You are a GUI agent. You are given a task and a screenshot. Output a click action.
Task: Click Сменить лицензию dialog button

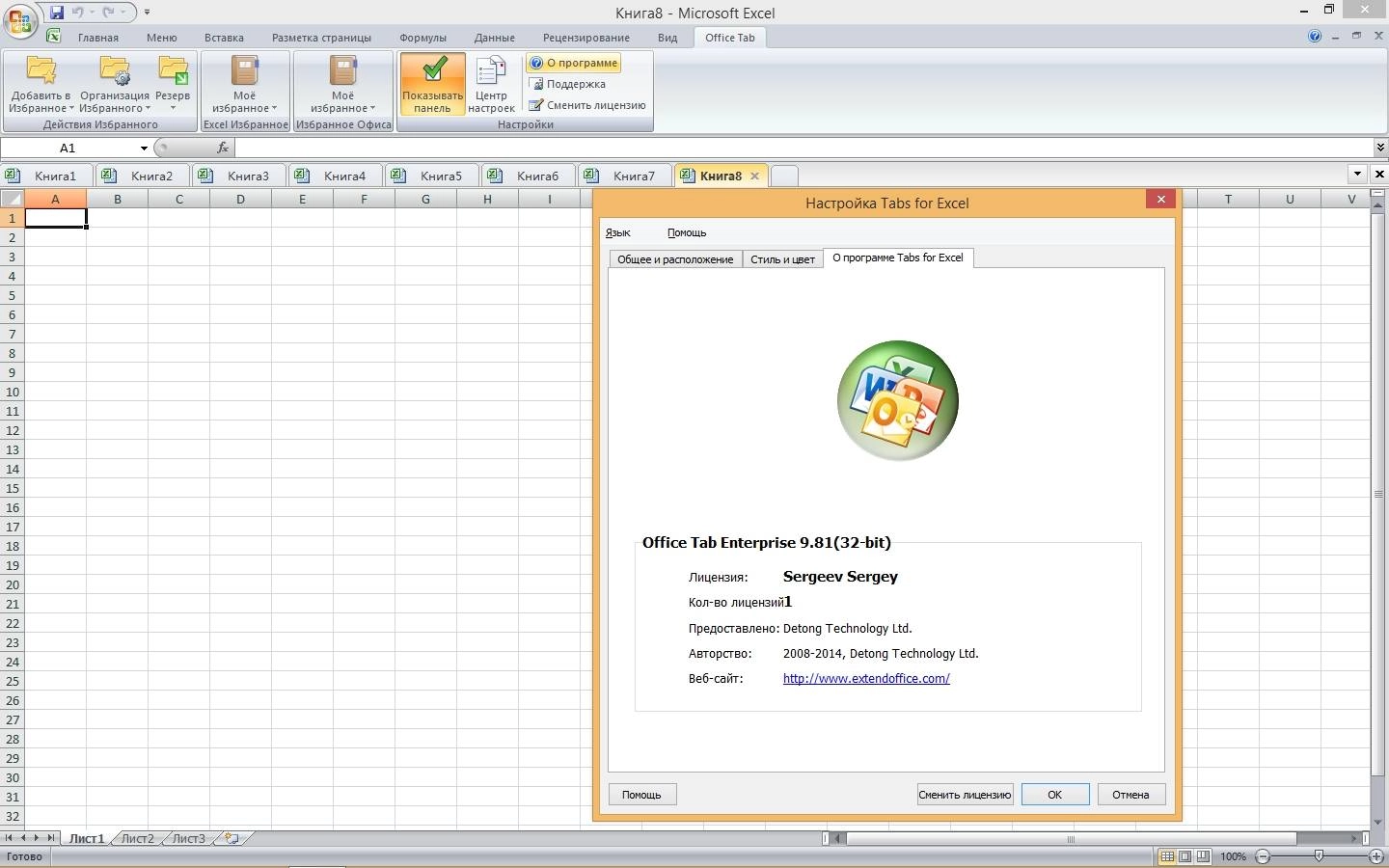pyautogui.click(x=965, y=795)
